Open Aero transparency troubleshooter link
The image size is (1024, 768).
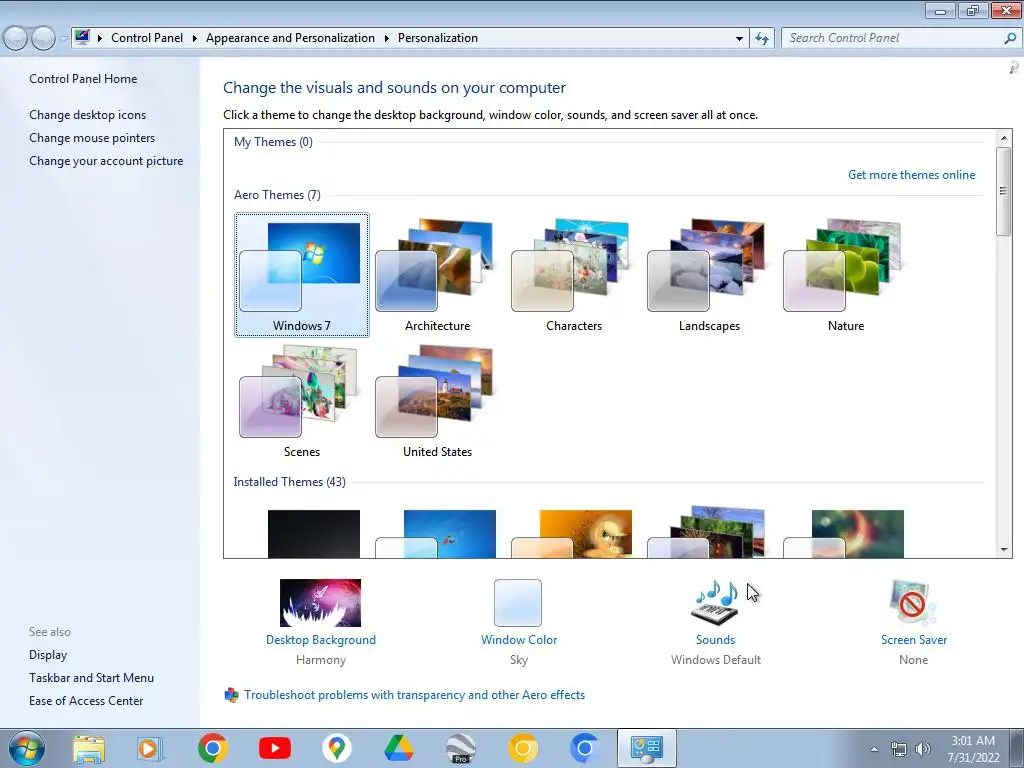[414, 695]
